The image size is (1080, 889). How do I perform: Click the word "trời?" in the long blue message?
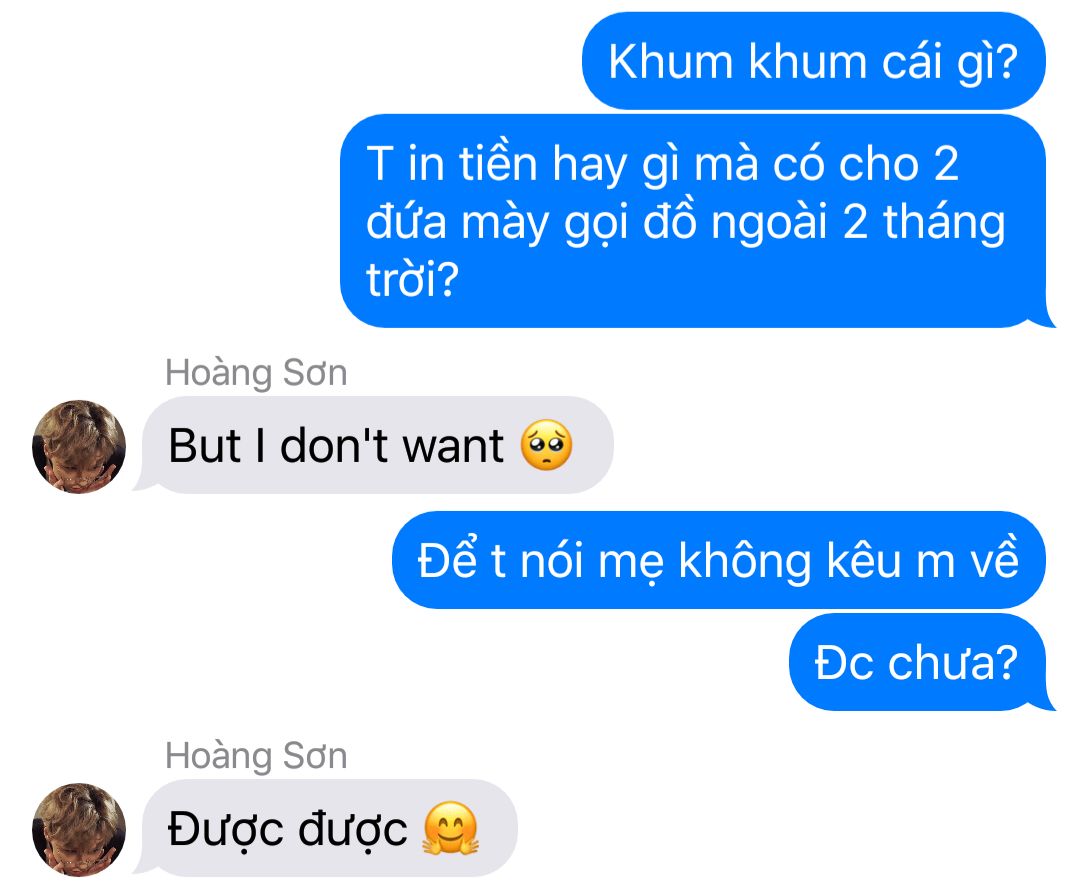[x=412, y=280]
